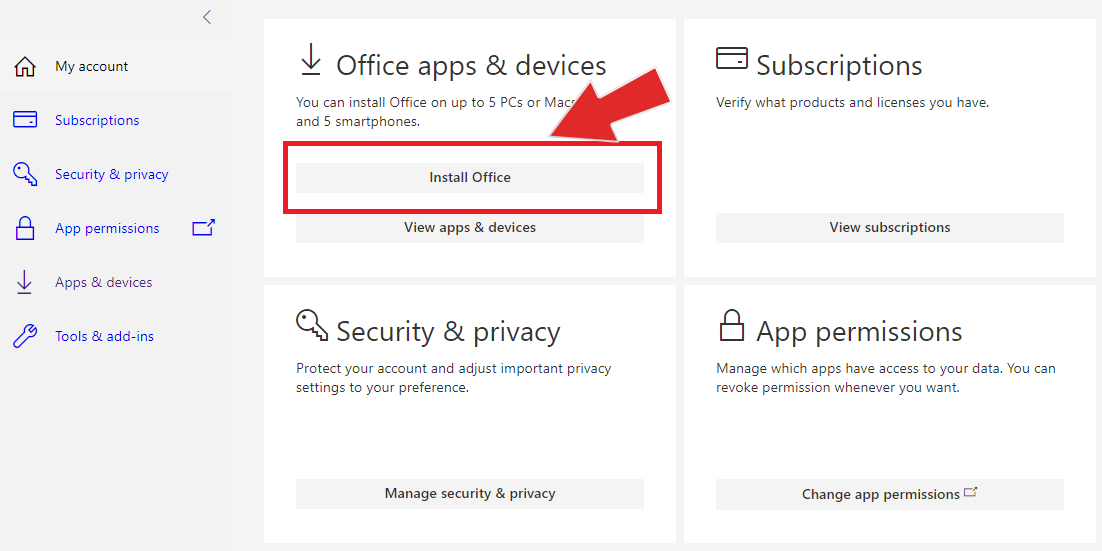
Task: Click Manage security & privacy button
Action: [x=469, y=494]
